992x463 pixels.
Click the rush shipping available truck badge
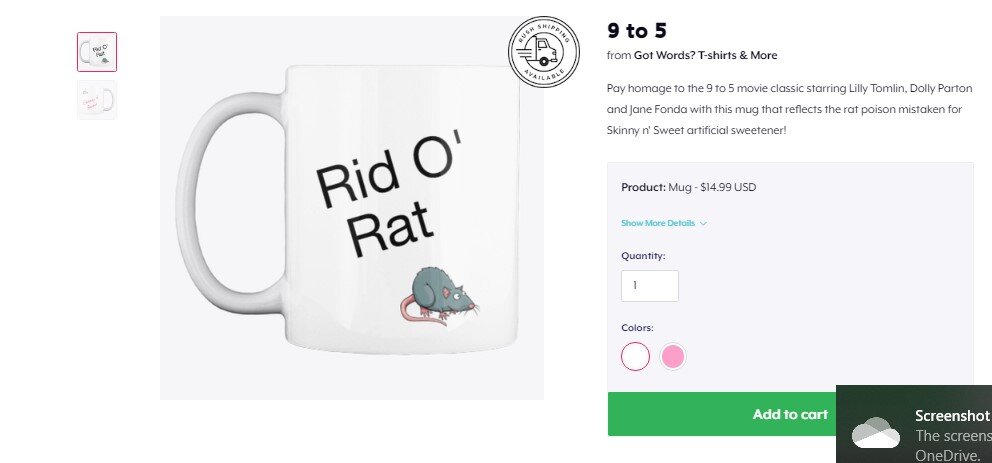[543, 52]
